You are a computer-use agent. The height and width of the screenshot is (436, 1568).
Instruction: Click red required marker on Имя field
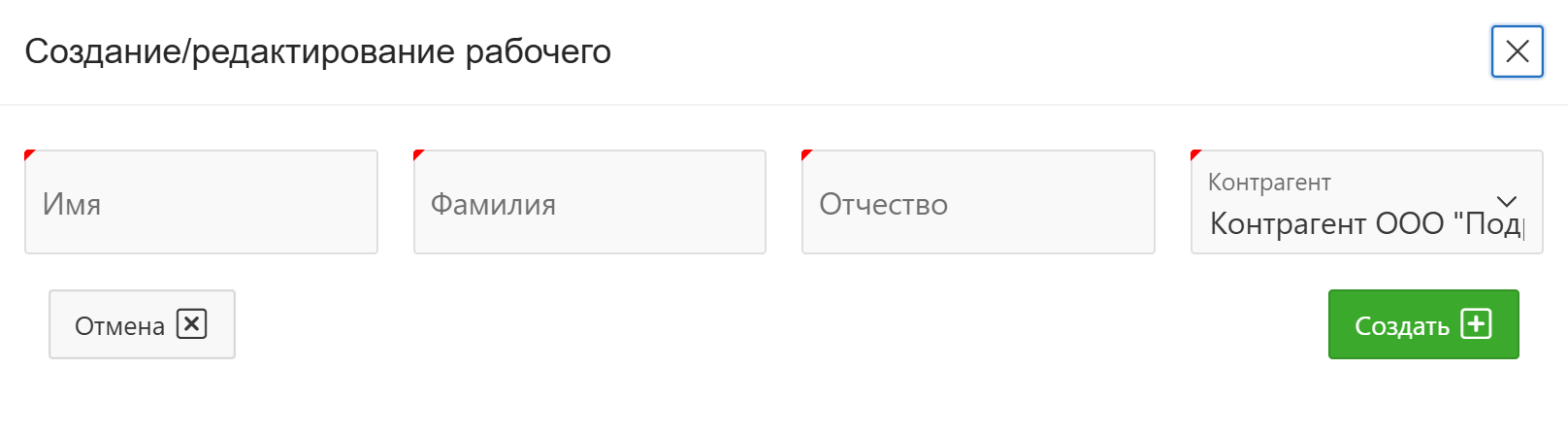point(28,153)
